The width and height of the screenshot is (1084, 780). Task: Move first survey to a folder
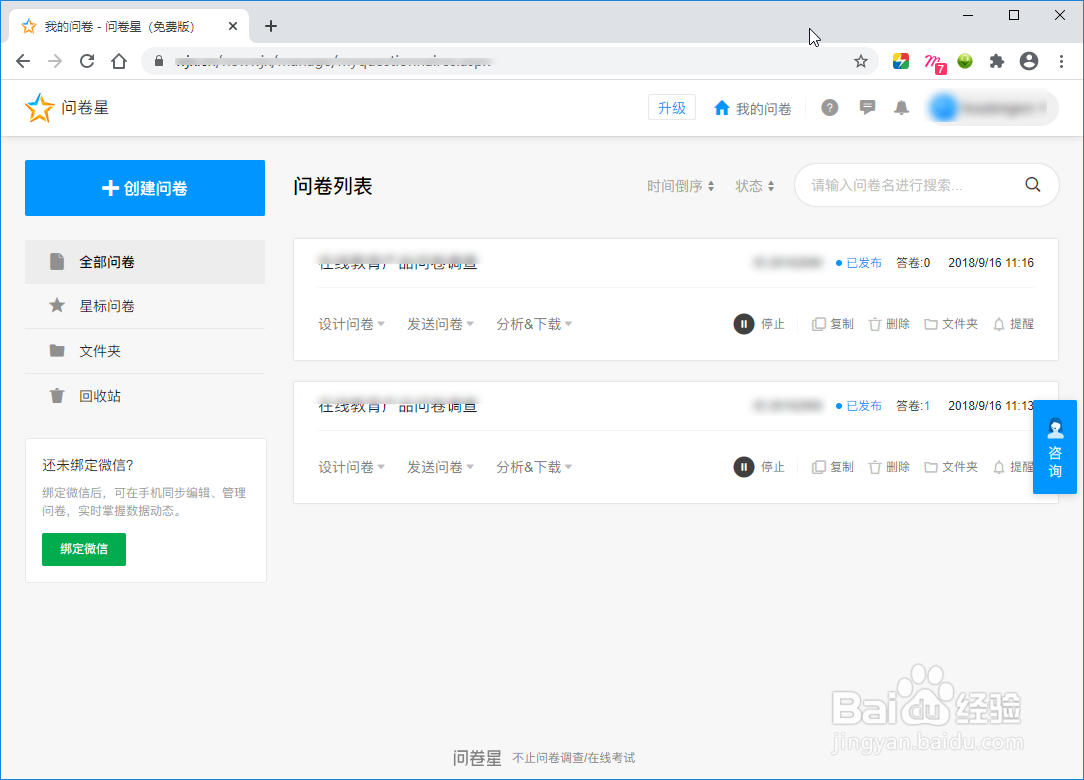point(950,323)
